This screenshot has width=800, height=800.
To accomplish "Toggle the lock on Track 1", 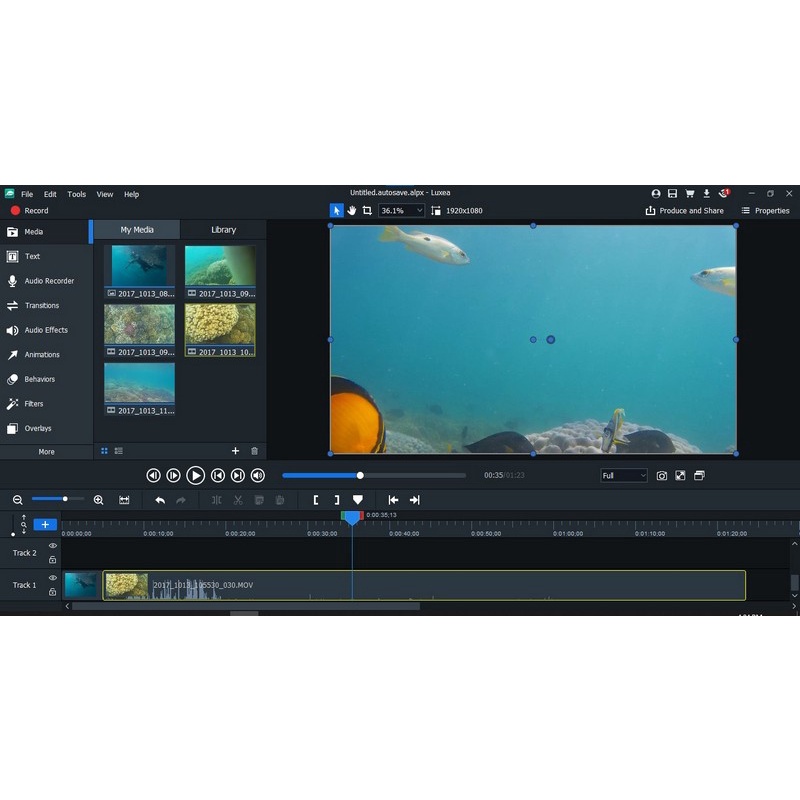I will coord(53,592).
